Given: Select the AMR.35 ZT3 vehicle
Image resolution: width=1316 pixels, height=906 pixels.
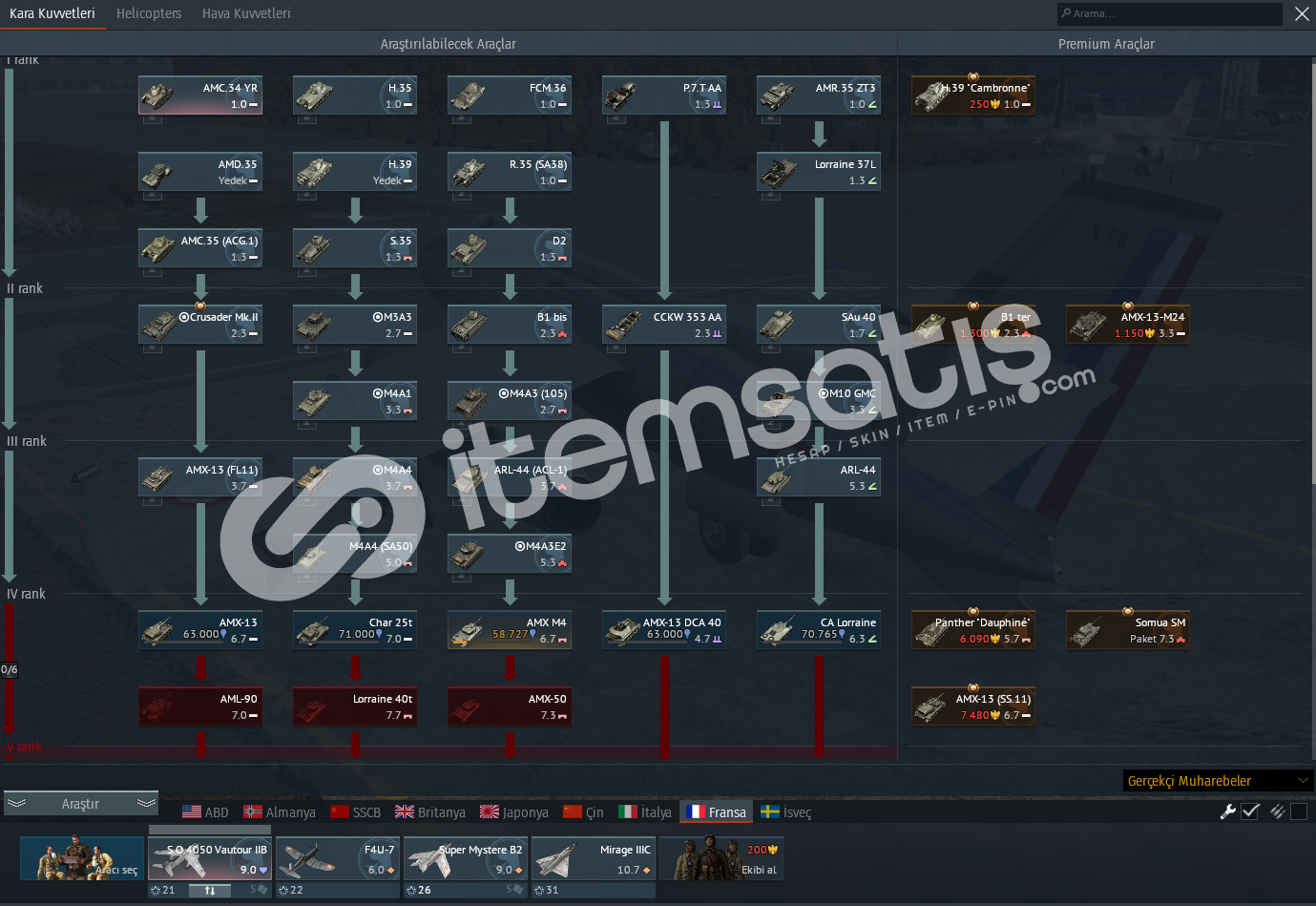Looking at the screenshot, I should coord(819,95).
